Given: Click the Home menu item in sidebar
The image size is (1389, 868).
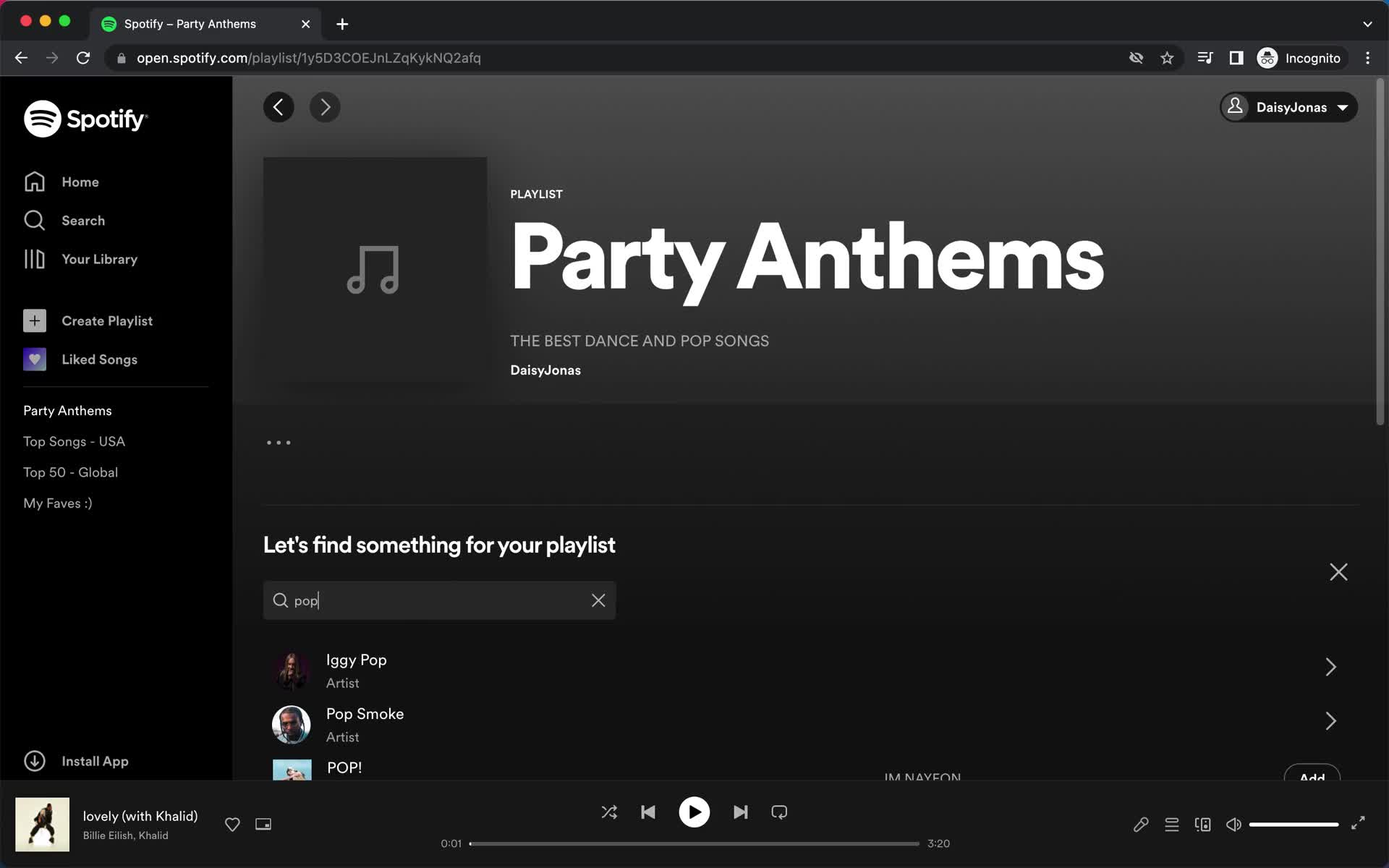Looking at the screenshot, I should pyautogui.click(x=80, y=181).
